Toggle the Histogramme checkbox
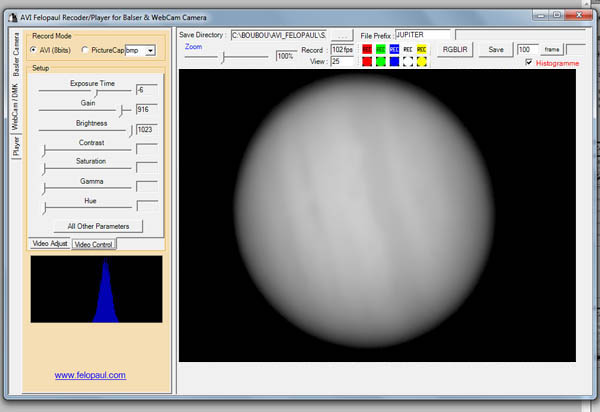 (529, 63)
